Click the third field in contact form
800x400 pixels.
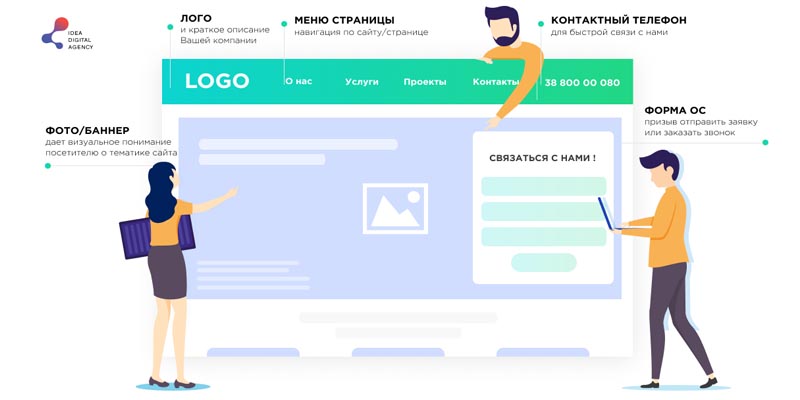[543, 237]
